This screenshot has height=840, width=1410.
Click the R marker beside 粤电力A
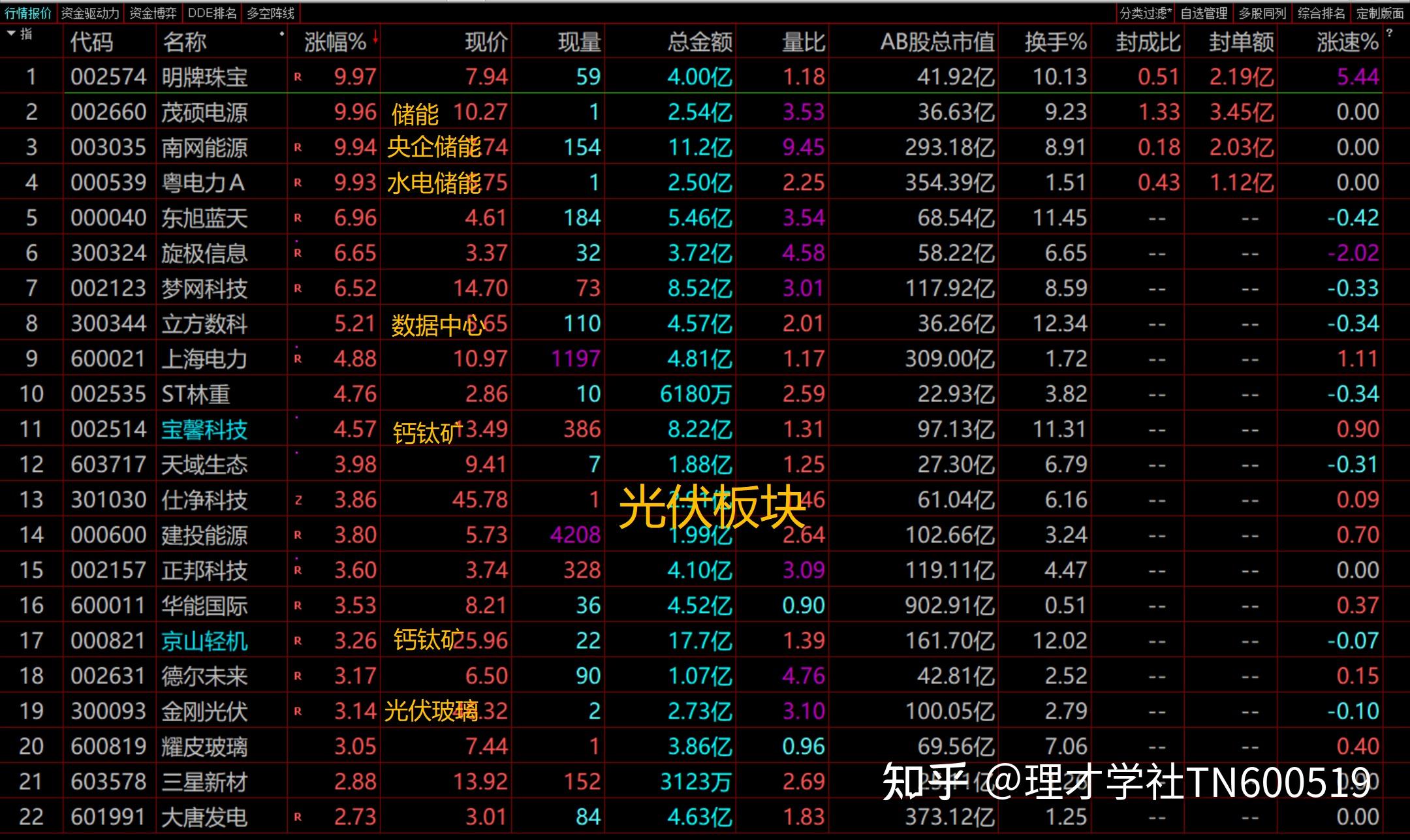click(x=298, y=183)
